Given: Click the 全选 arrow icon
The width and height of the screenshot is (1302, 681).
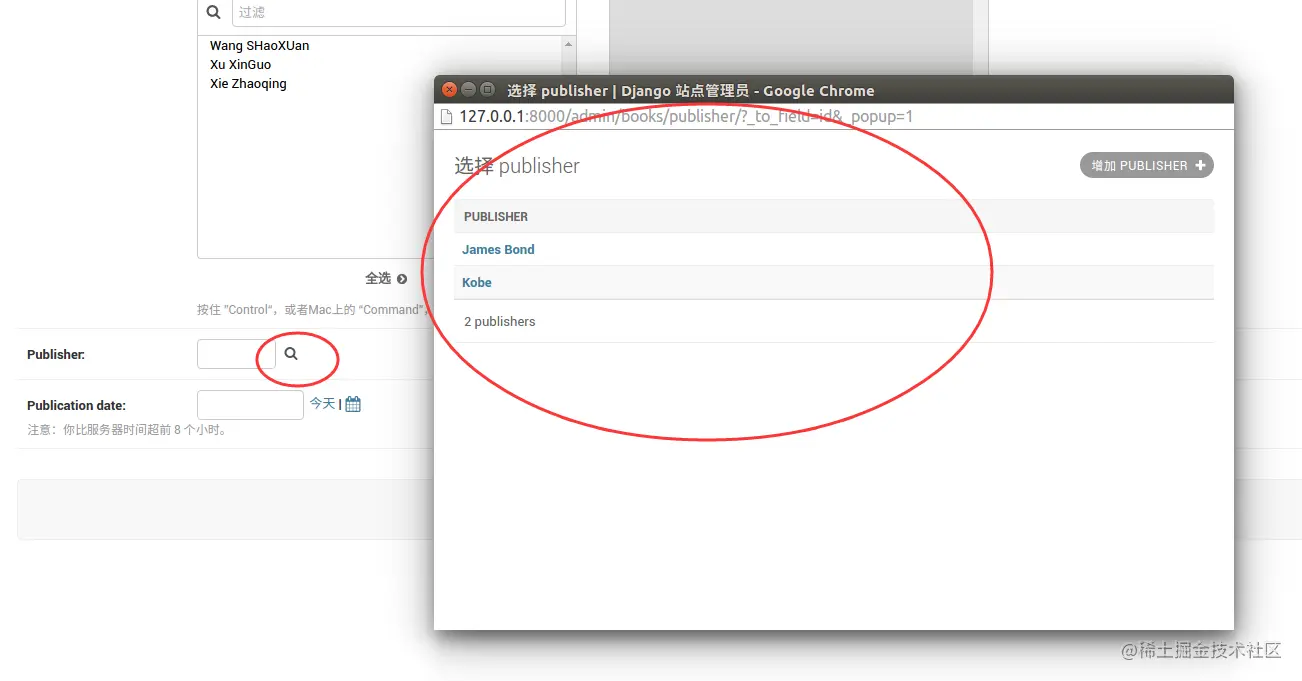Looking at the screenshot, I should coord(402,279).
